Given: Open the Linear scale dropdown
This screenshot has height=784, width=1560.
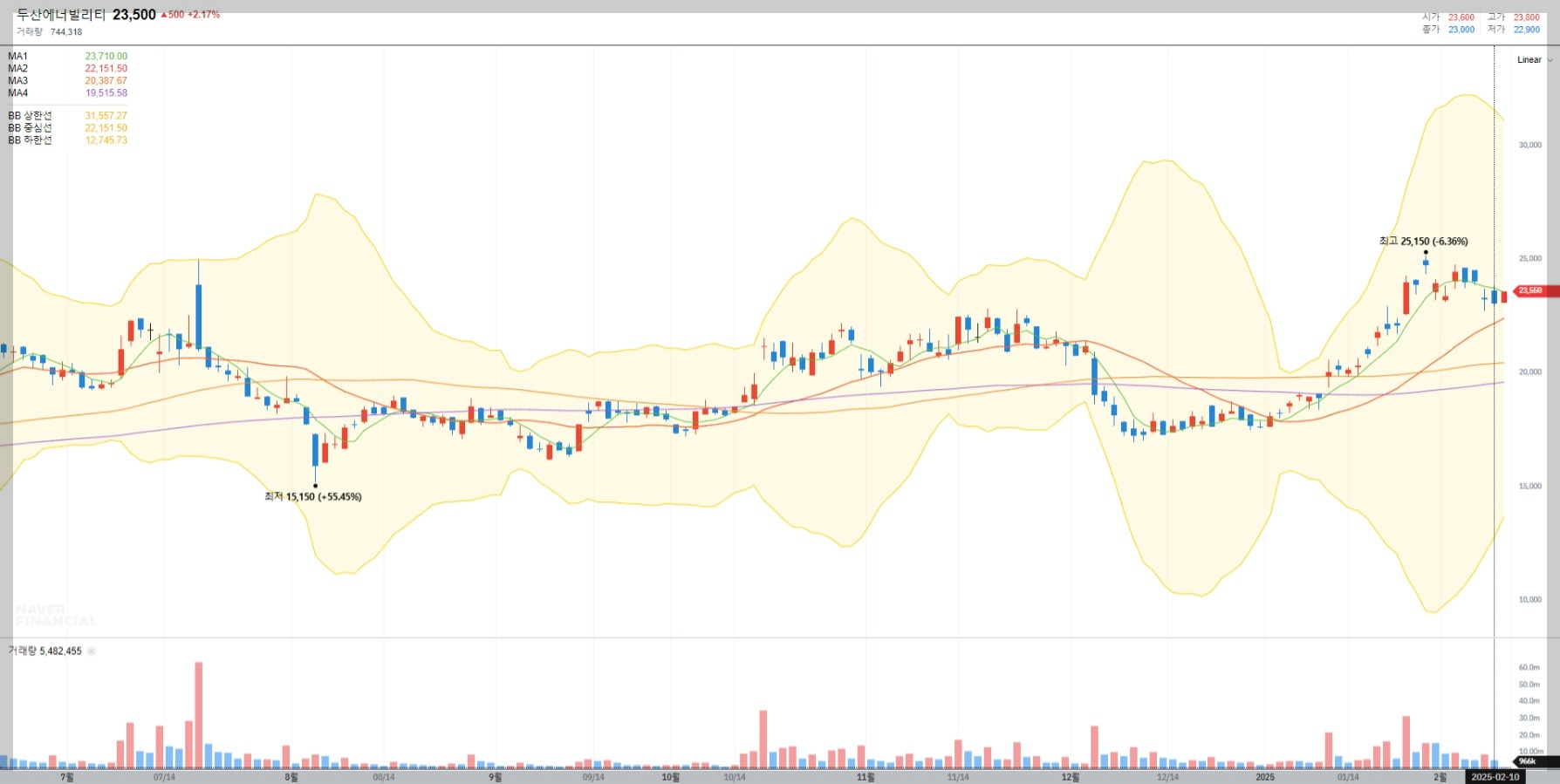Looking at the screenshot, I should click(1535, 60).
